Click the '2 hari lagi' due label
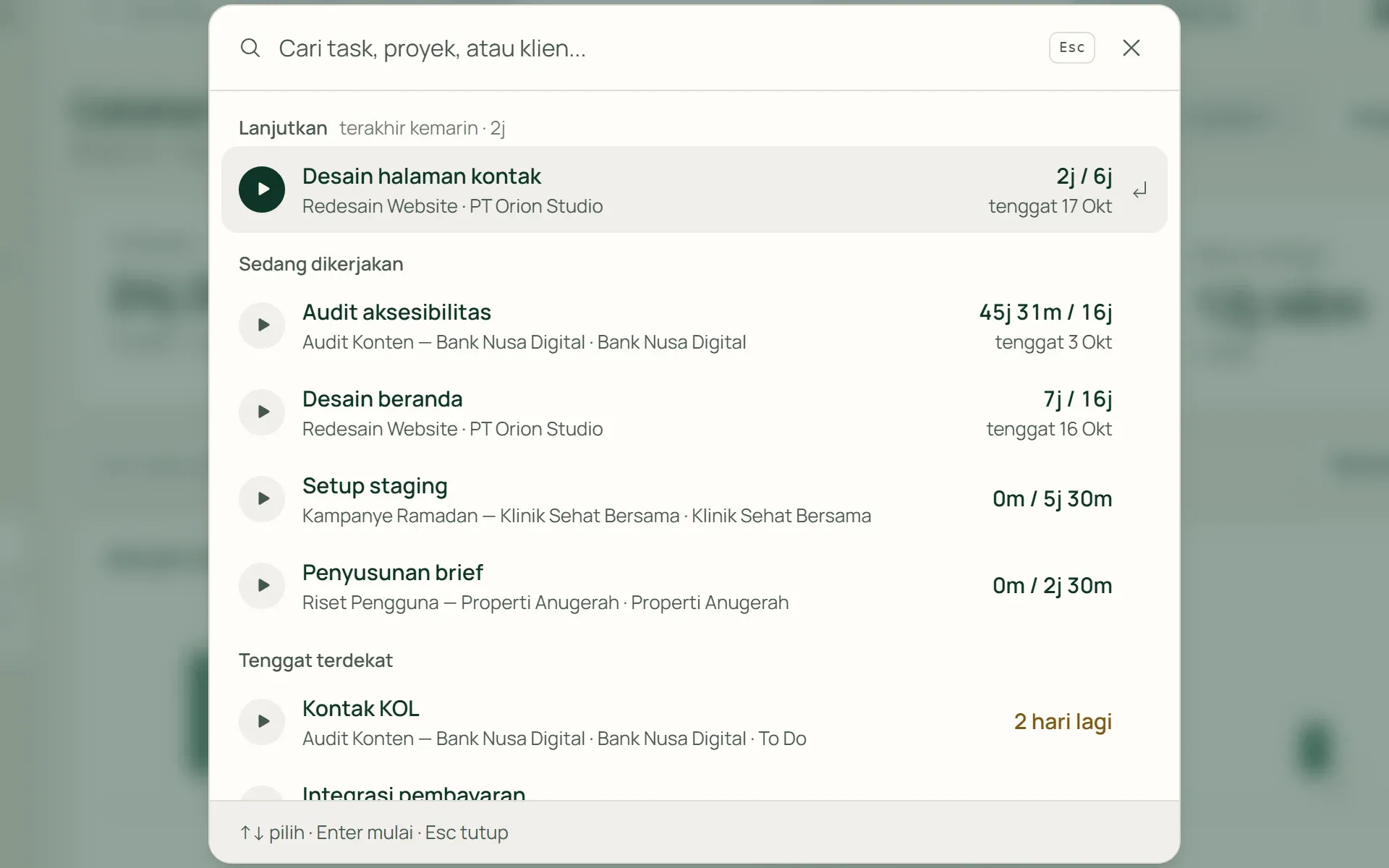 [1063, 721]
